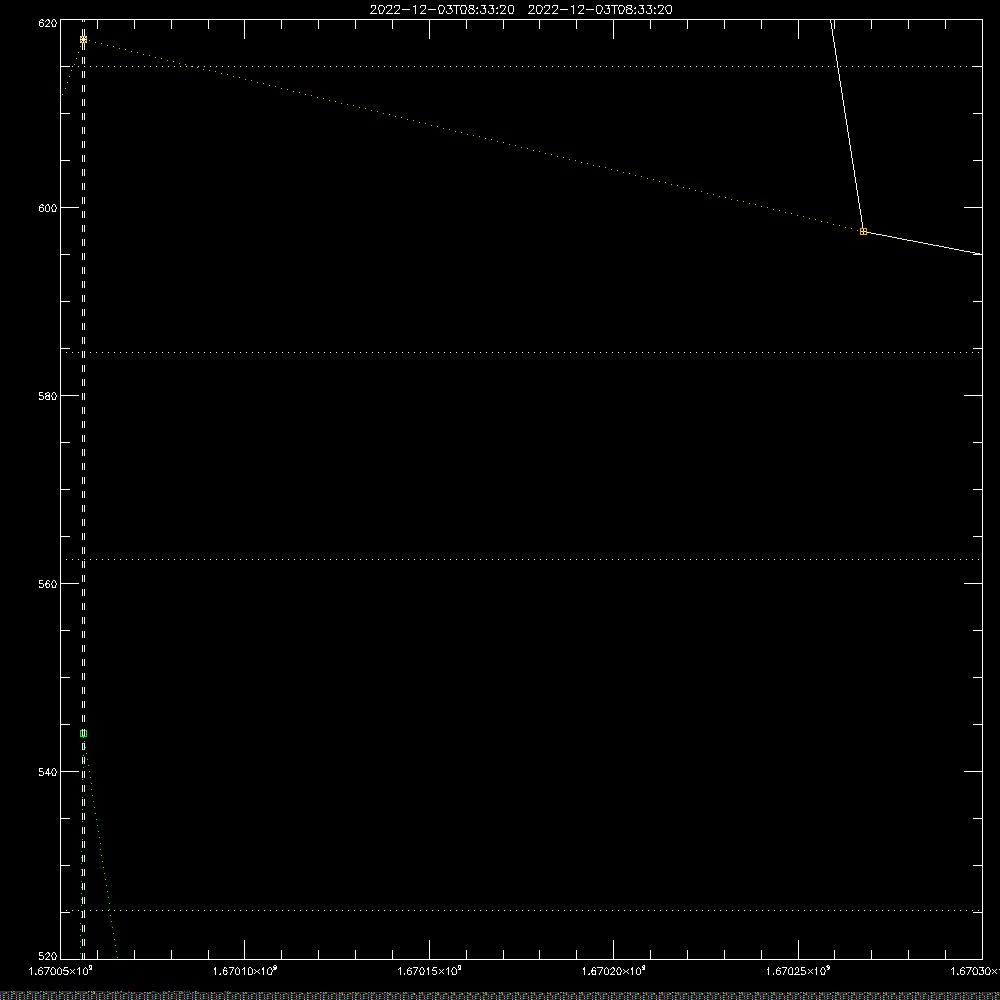
Task: Click the second 2022-12-03T08:33:20 title timestamp
Action: coord(600,10)
